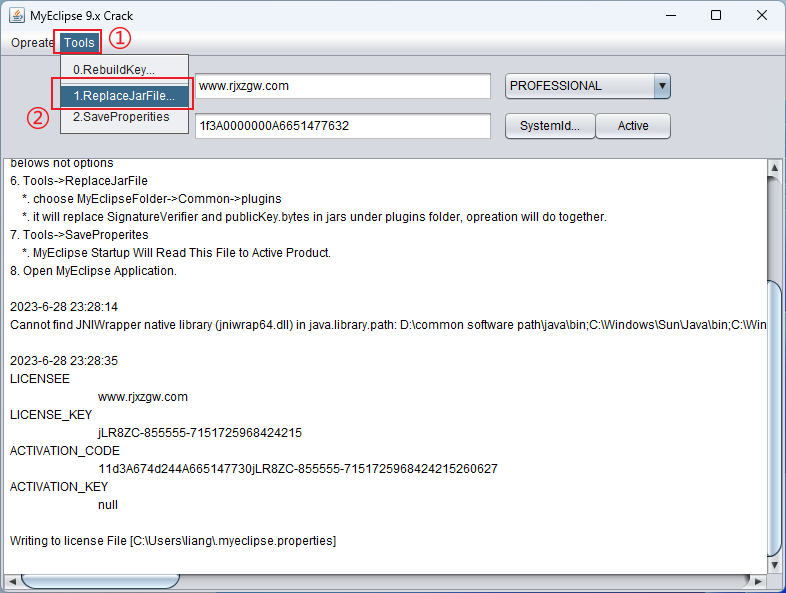Select the 1.ReplaceJarFile... menu entry
786x593 pixels.
tap(124, 96)
